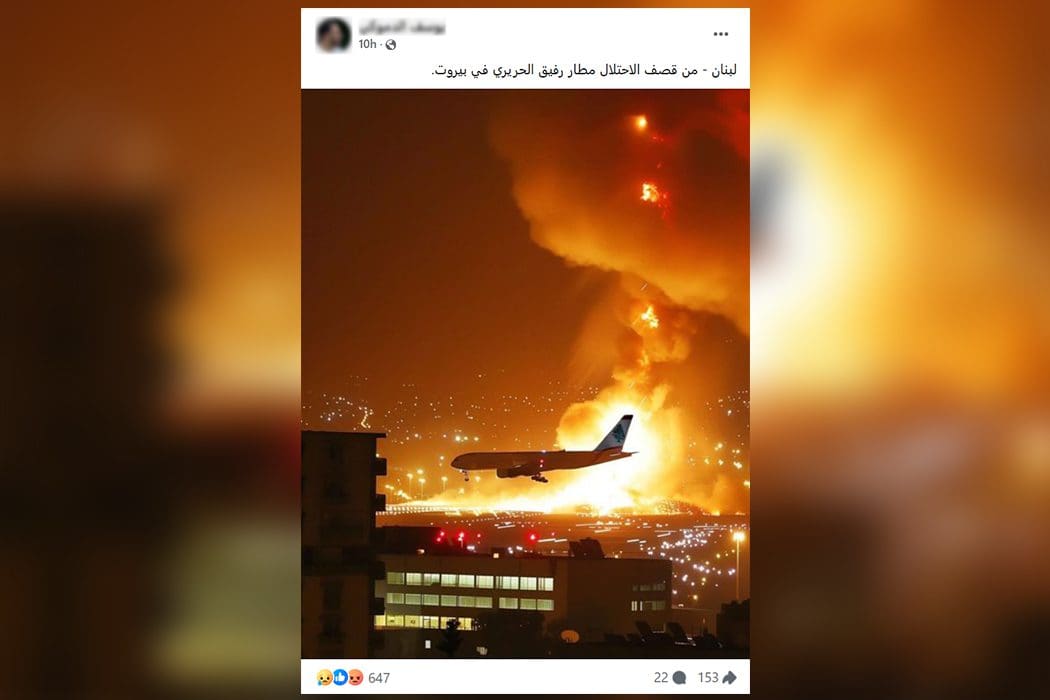Click the comment bubble icon

[x=679, y=678]
